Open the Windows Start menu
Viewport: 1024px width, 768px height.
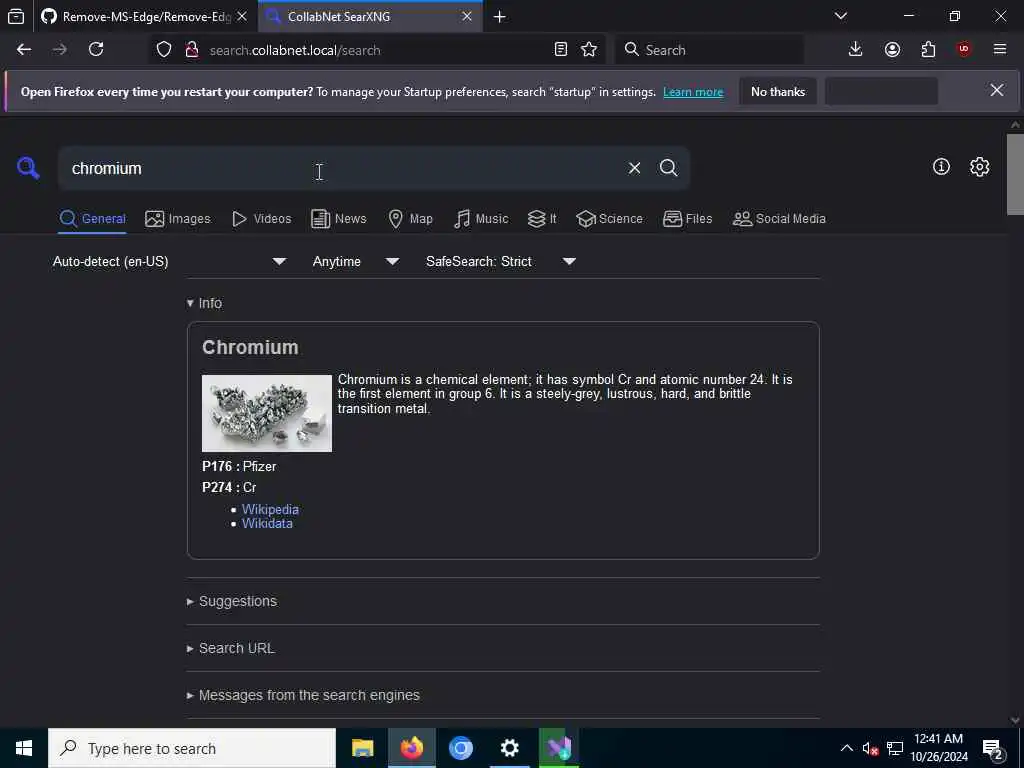click(24, 748)
